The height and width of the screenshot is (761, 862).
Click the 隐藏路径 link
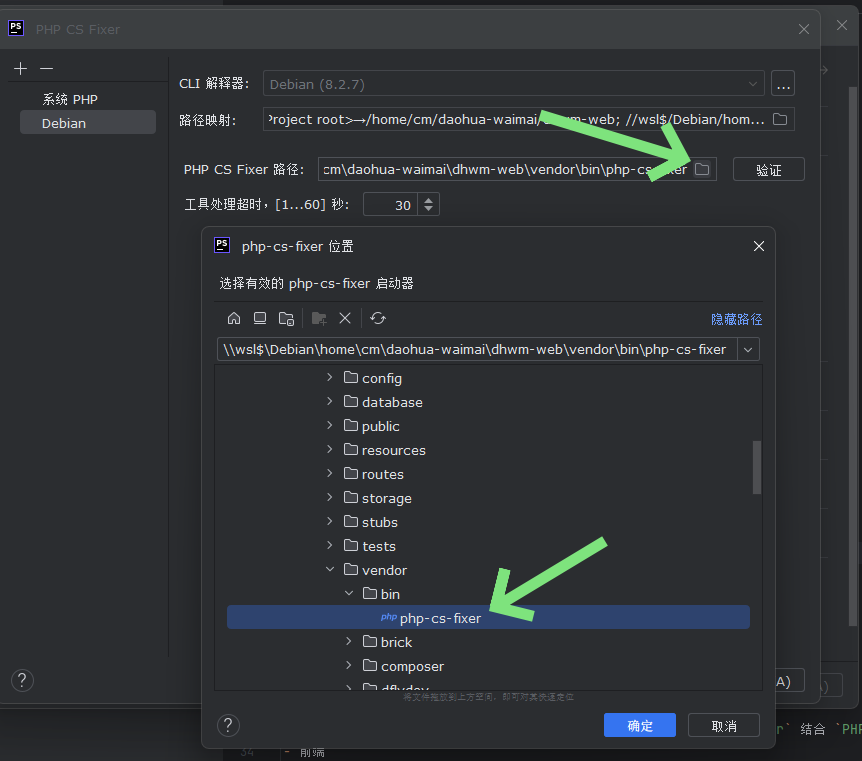click(737, 319)
